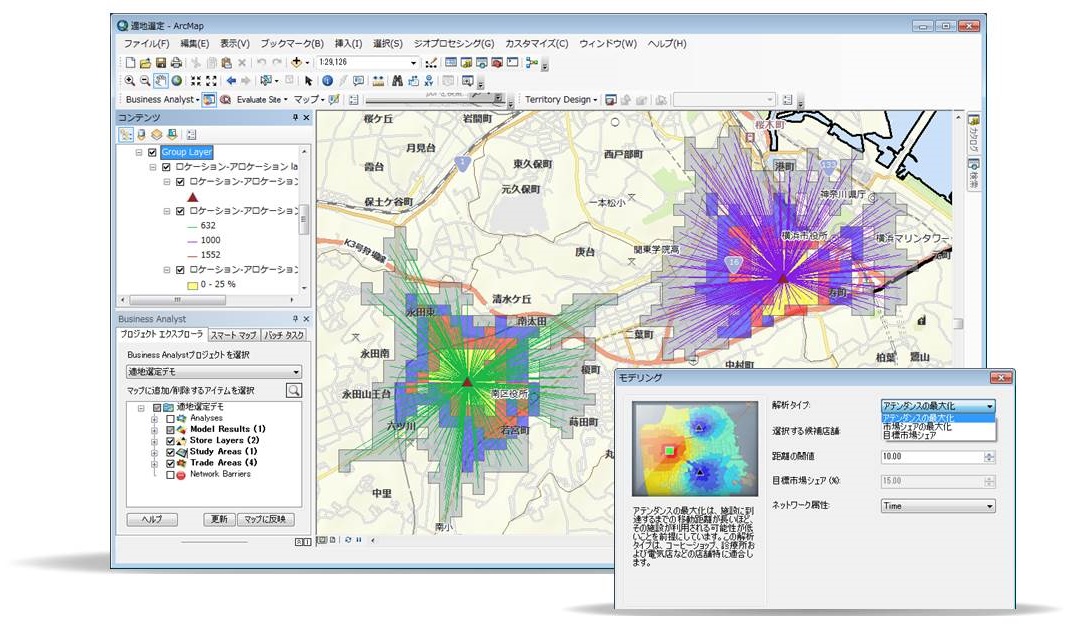Open the ModelBuilder window icon
1073x627 pixels.
tap(532, 62)
